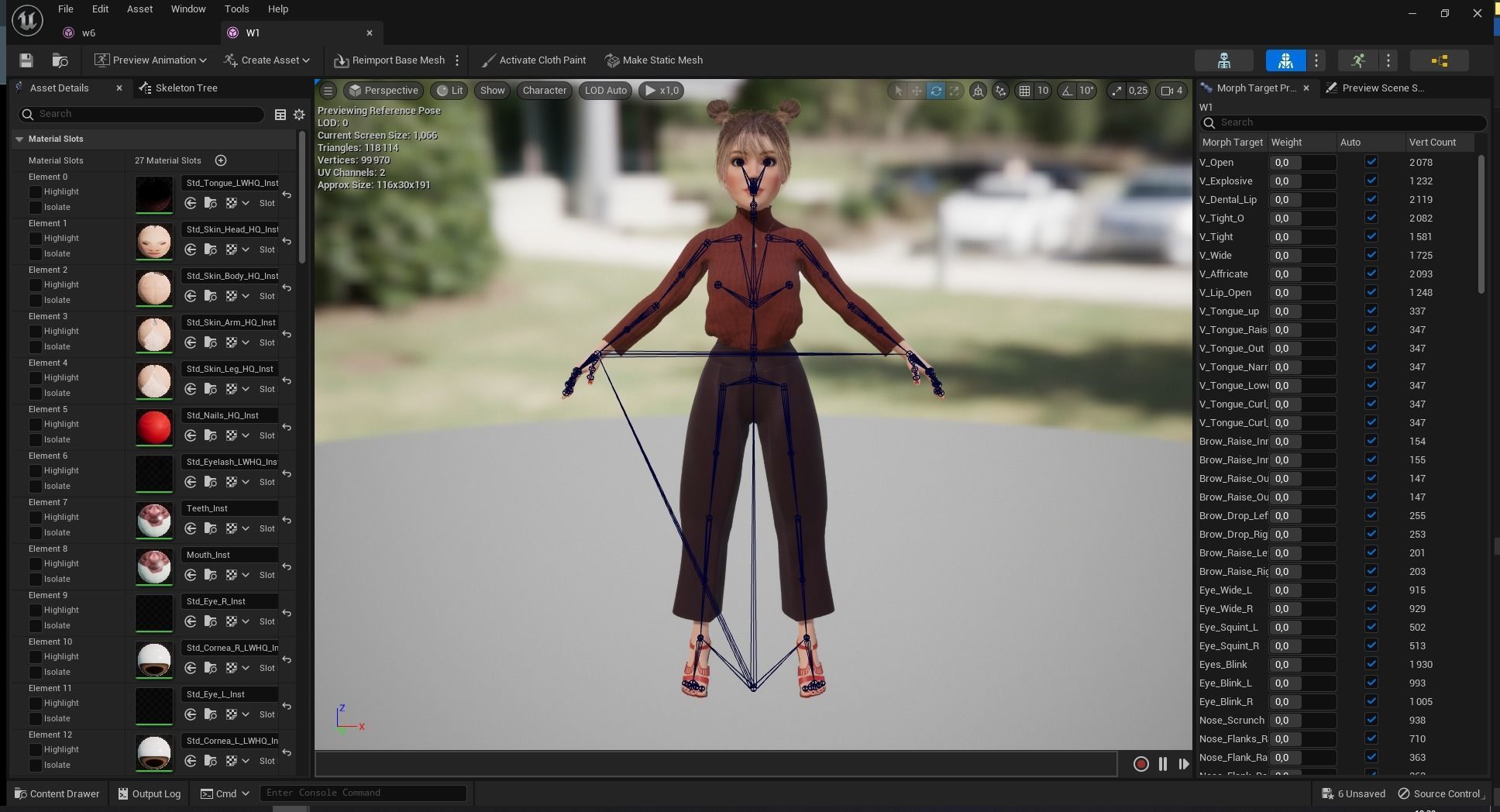Open the LOD Auto dropdown
The height and width of the screenshot is (812, 1500).
tap(605, 91)
